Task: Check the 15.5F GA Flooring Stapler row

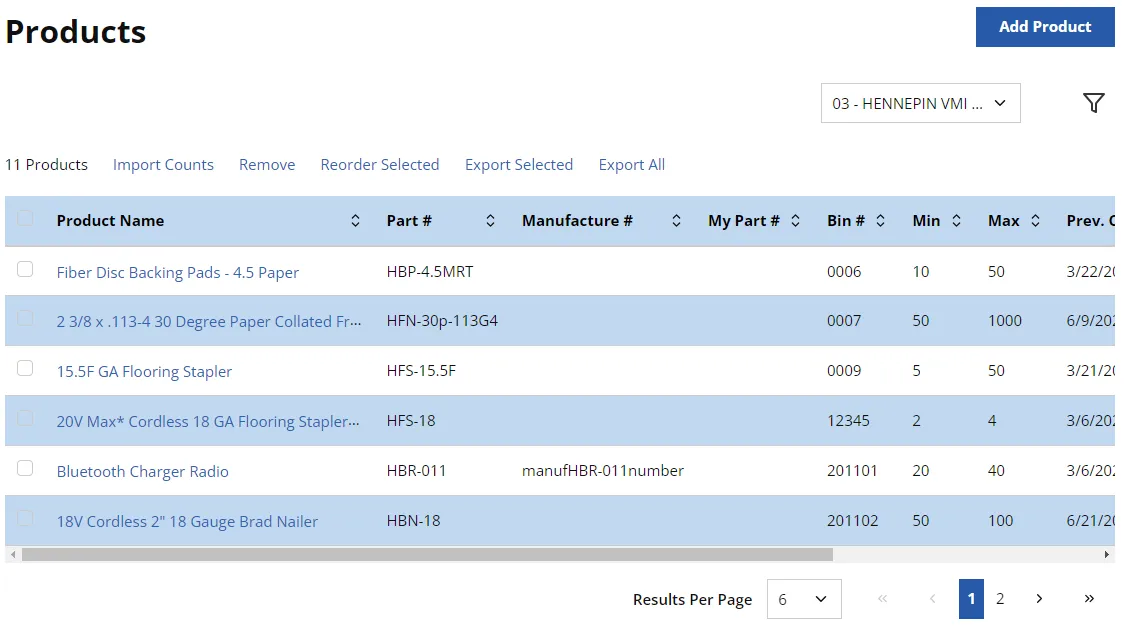Action: click(x=25, y=368)
